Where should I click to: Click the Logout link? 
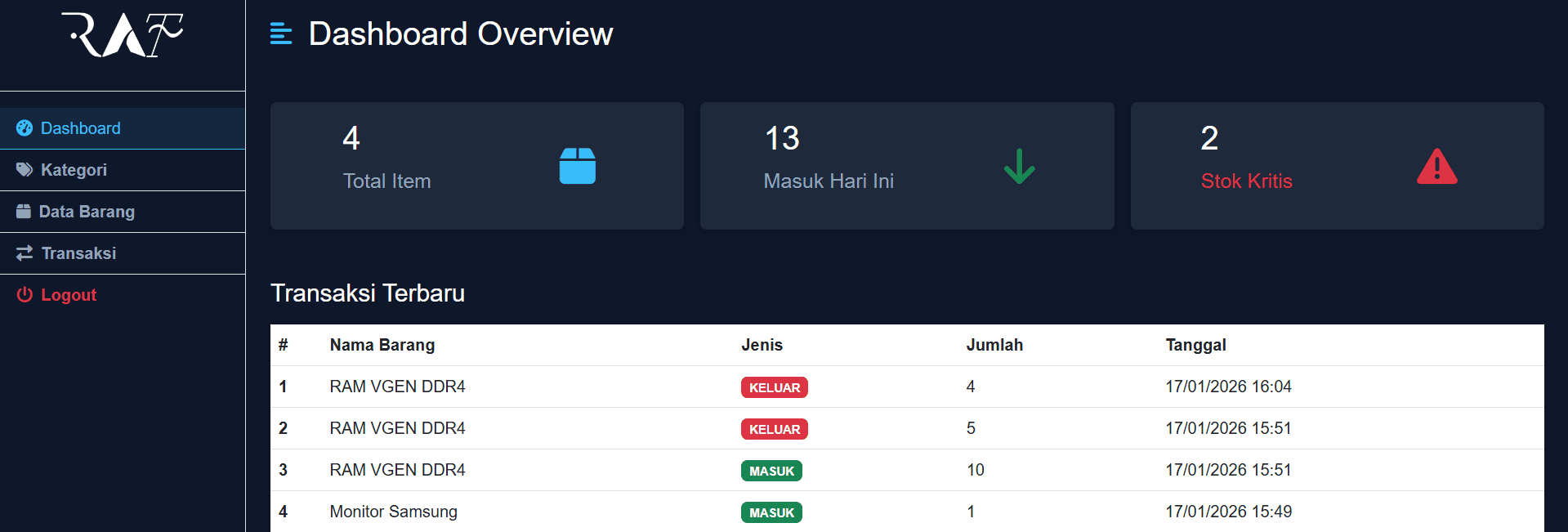click(69, 295)
